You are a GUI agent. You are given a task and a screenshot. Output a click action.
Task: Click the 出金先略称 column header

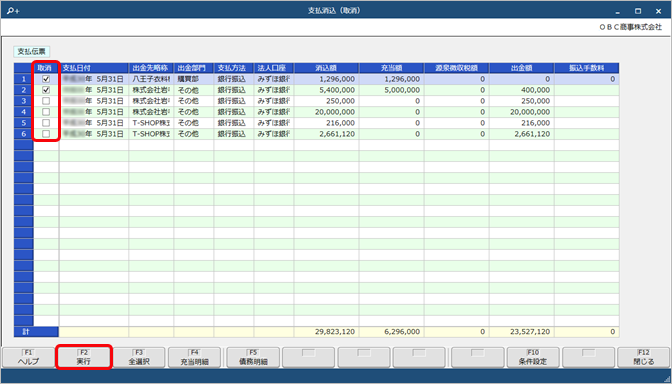click(x=151, y=68)
